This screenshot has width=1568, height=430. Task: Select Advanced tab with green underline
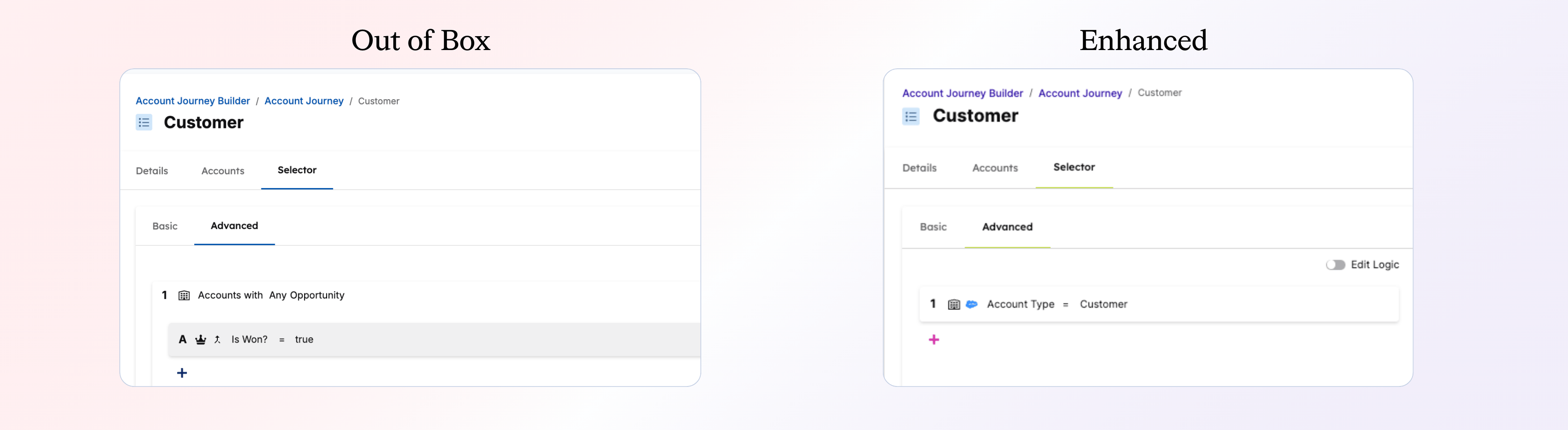pos(1007,227)
